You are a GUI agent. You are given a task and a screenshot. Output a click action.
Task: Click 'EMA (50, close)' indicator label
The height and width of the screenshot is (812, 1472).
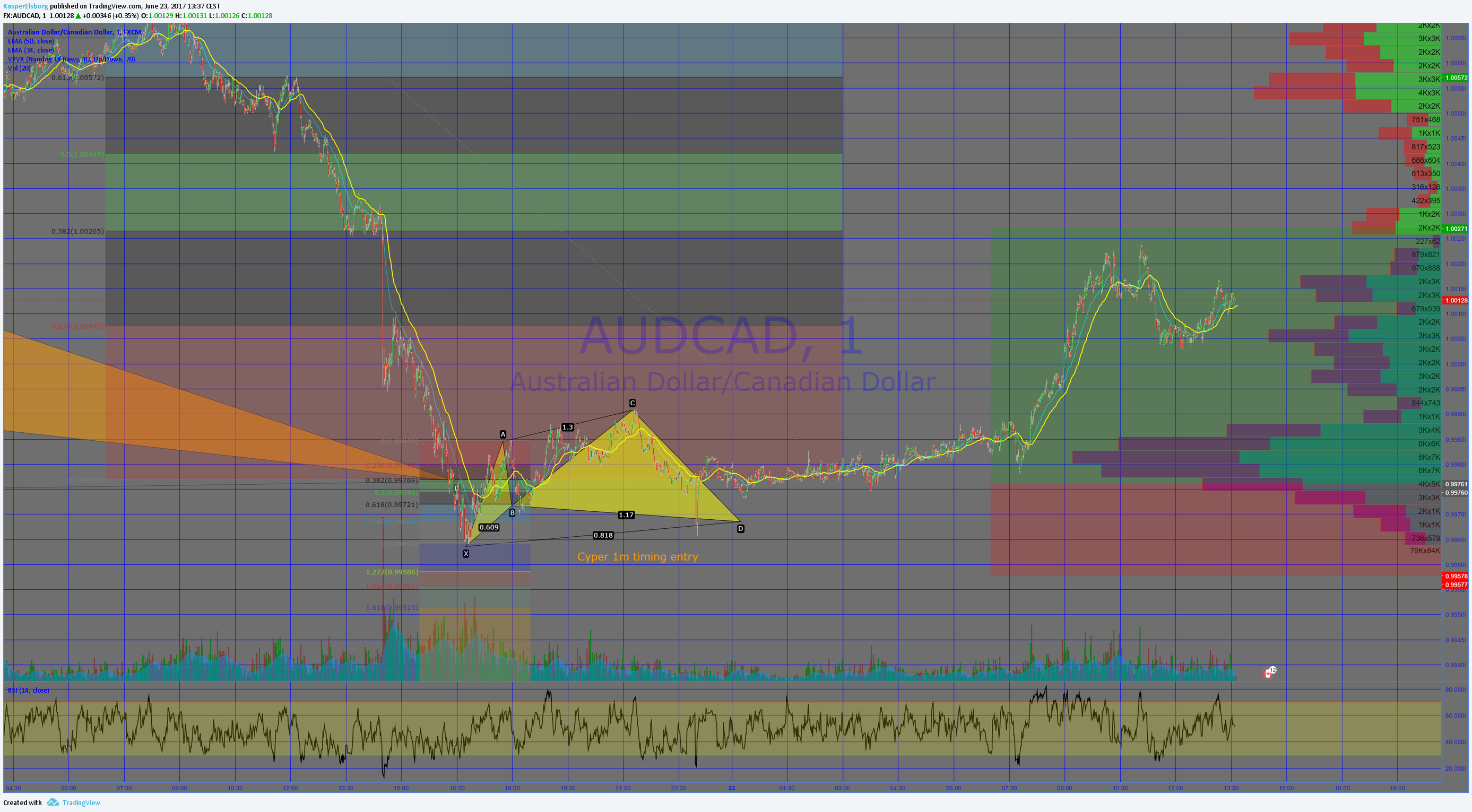(31, 41)
